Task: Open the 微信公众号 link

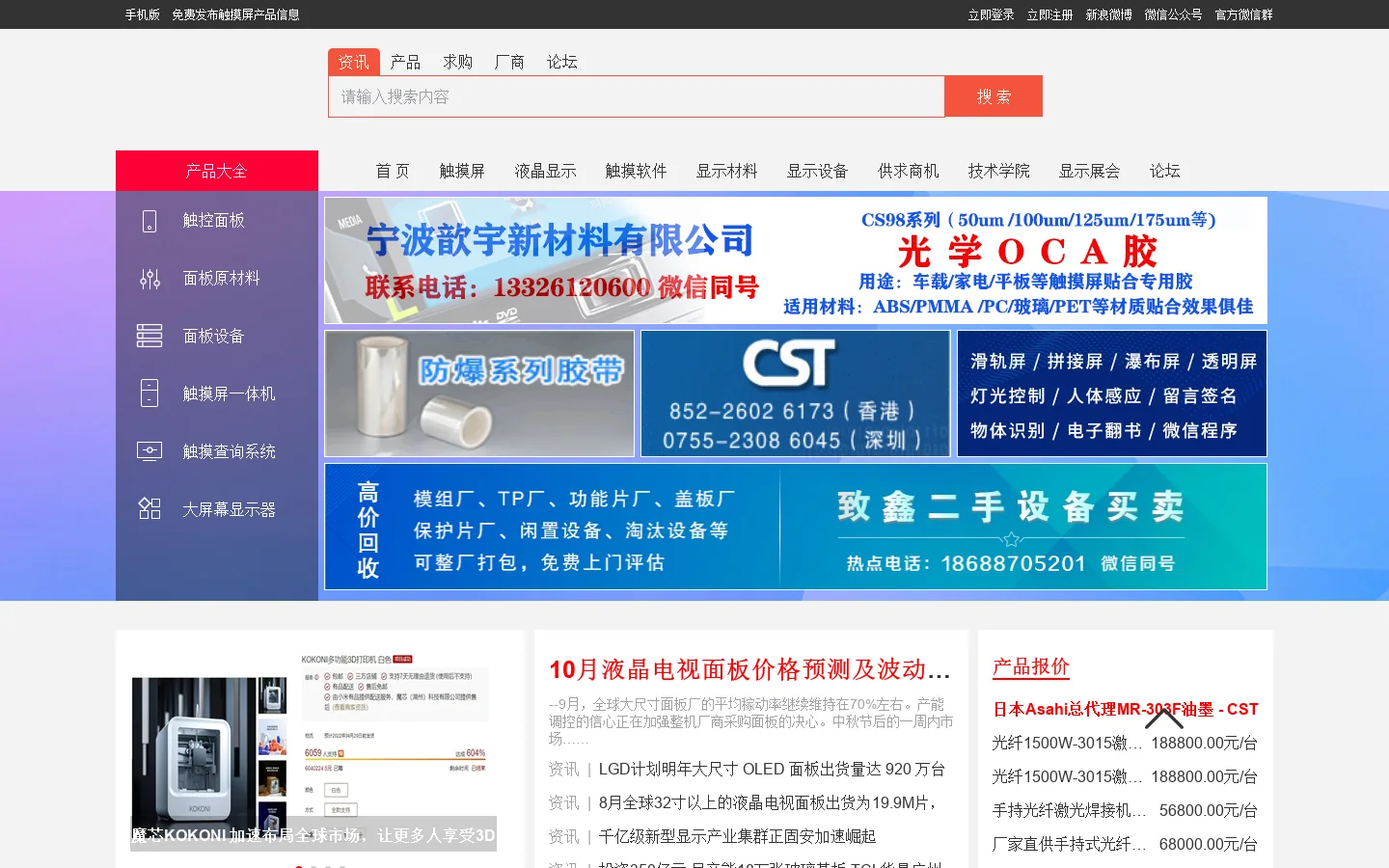Action: click(x=1173, y=14)
